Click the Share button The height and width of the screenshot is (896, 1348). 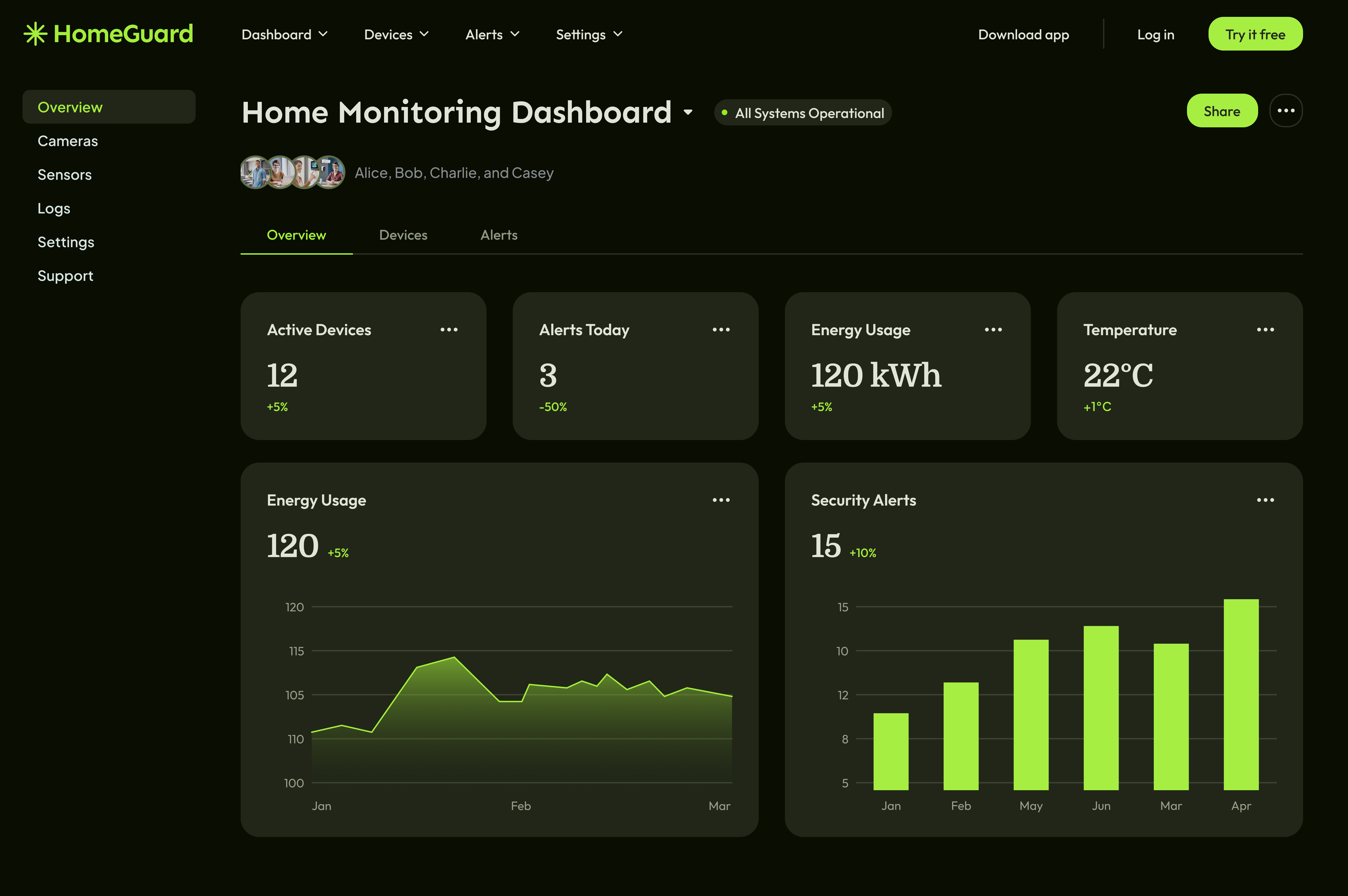pos(1222,111)
